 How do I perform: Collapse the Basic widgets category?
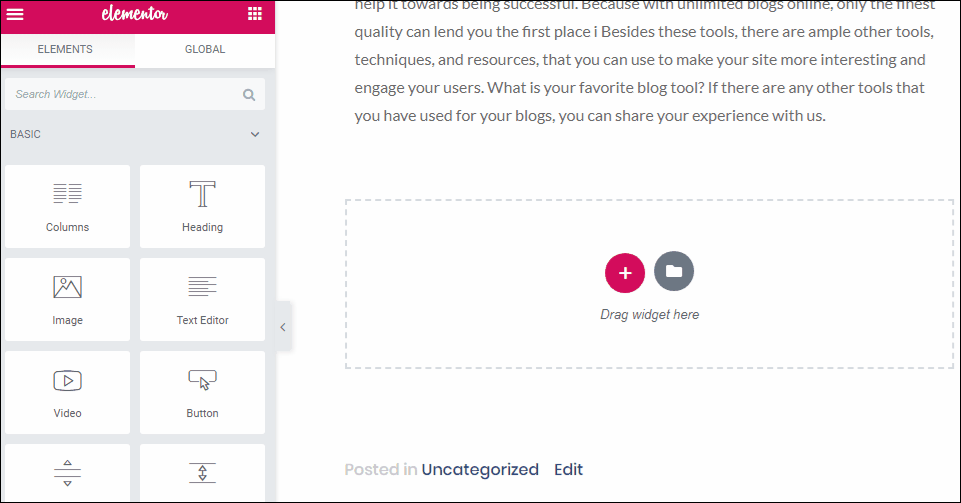pyautogui.click(x=255, y=134)
